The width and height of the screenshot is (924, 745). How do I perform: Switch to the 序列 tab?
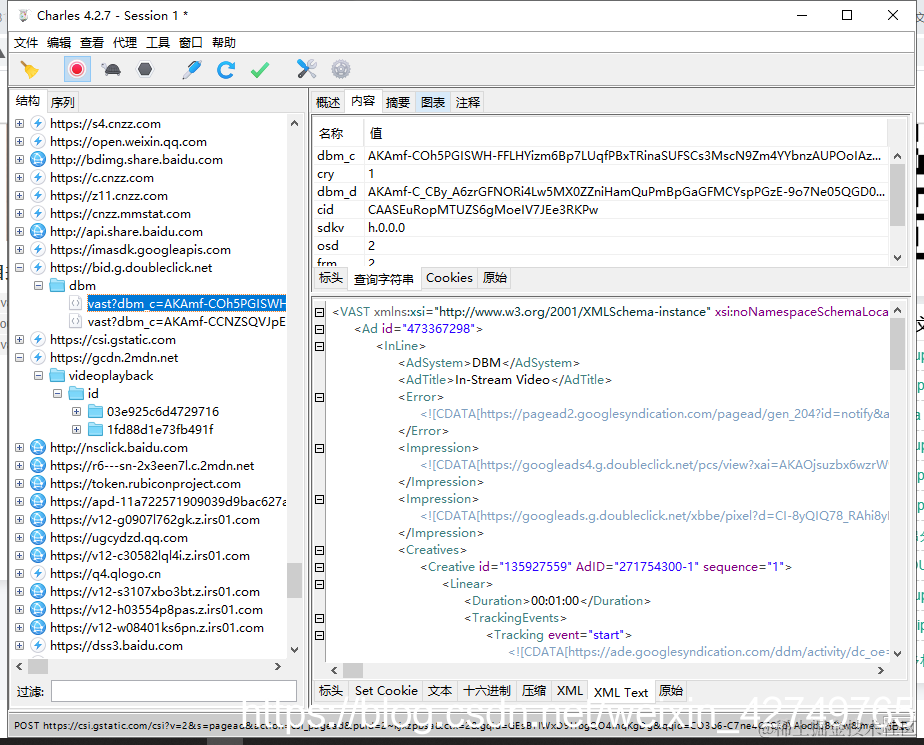[62, 103]
